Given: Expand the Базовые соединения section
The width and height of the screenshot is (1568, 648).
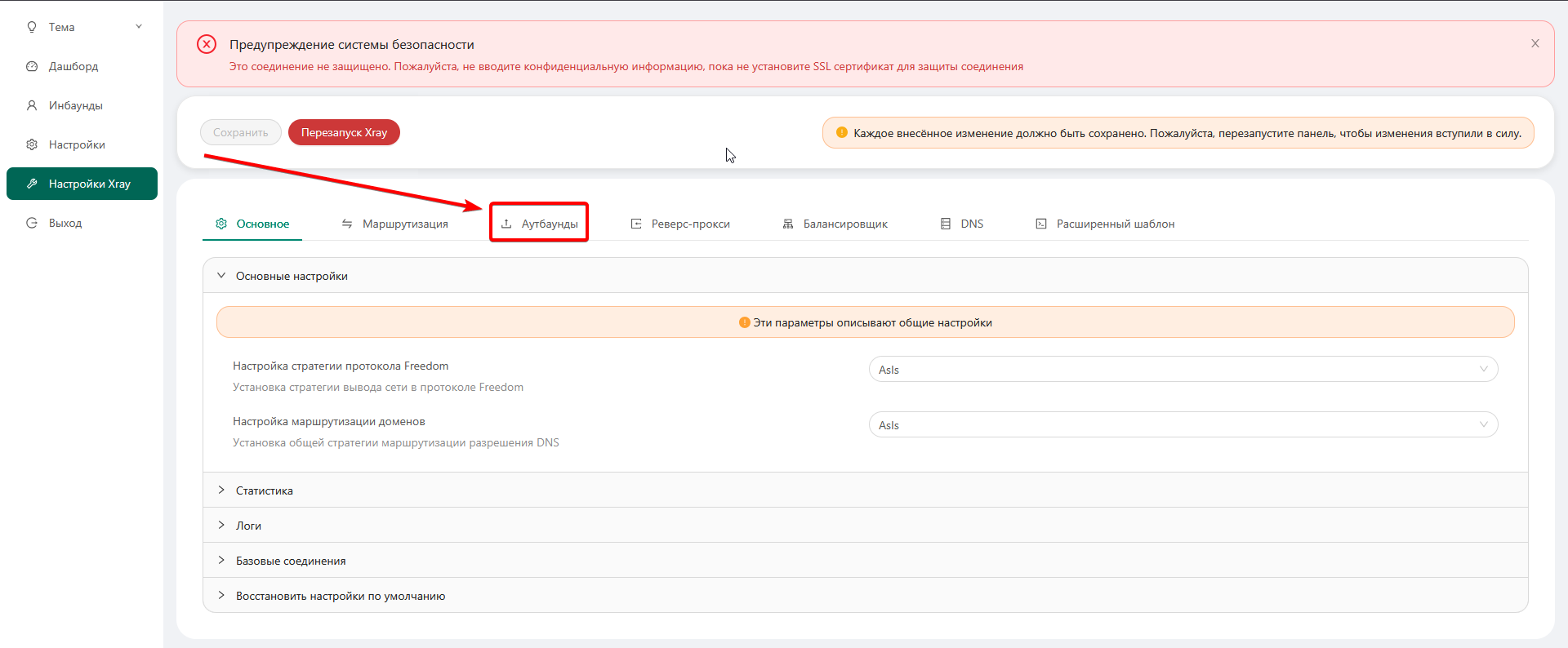Looking at the screenshot, I should (x=290, y=561).
